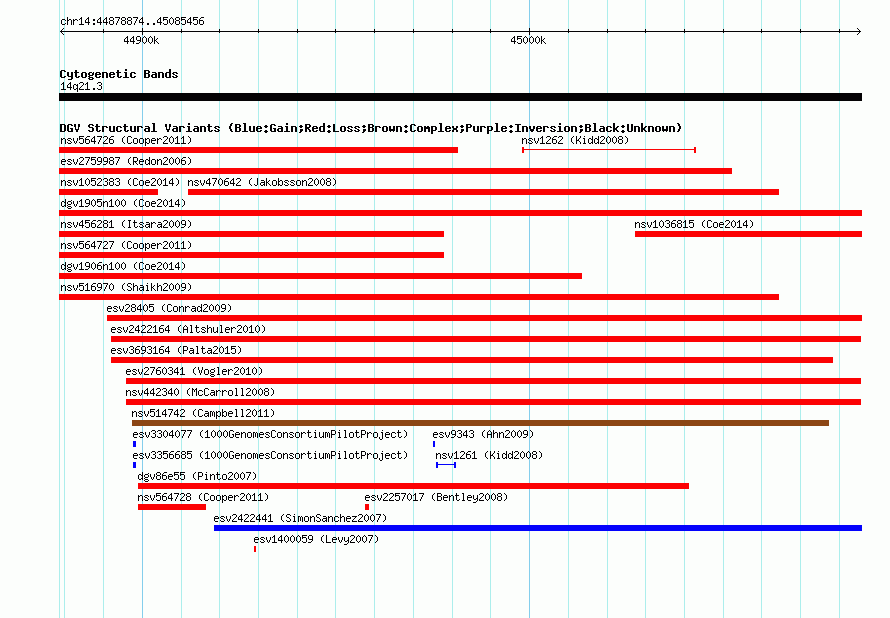
Task: Select the small blue esv3304077 marker
Action: coord(135,444)
